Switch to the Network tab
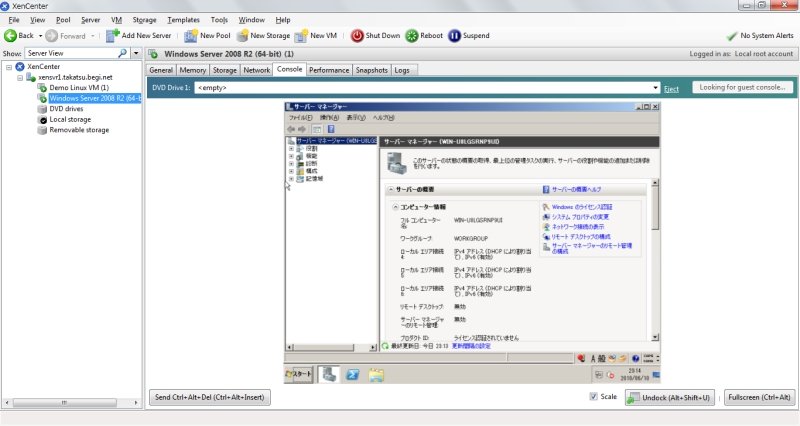Image resolution: width=800 pixels, height=426 pixels. tap(257, 70)
